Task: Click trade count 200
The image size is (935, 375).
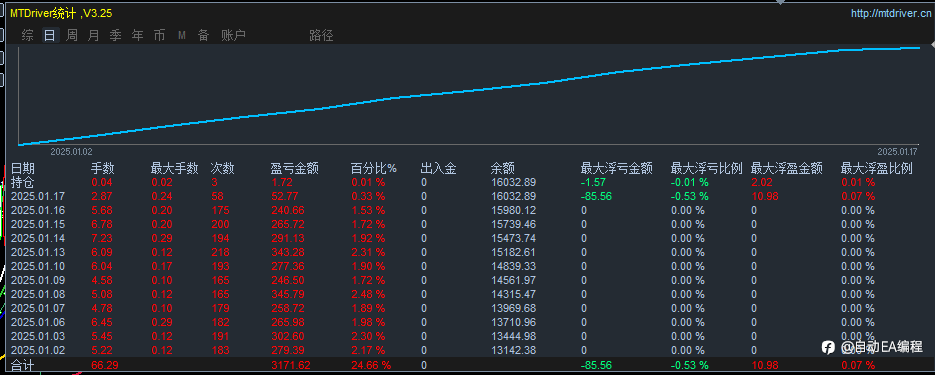Action: [x=220, y=224]
